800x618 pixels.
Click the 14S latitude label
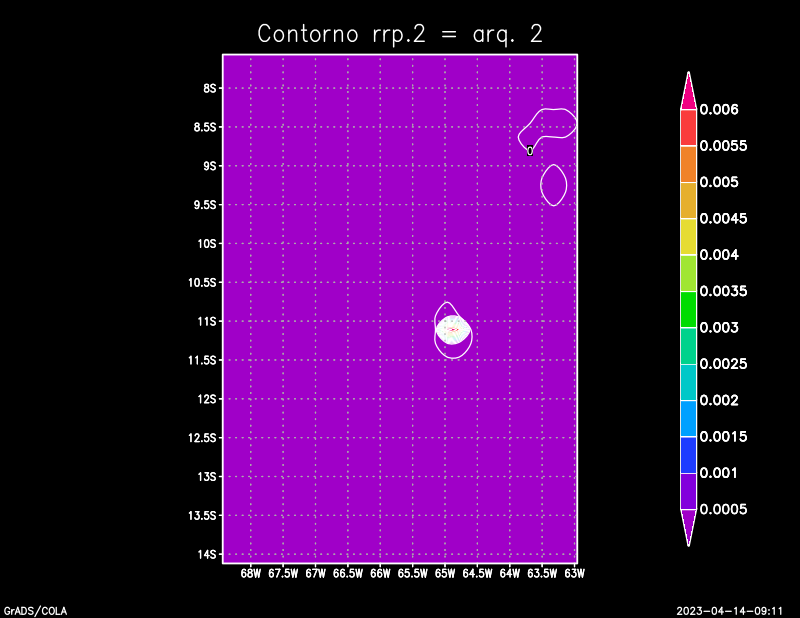(x=207, y=555)
